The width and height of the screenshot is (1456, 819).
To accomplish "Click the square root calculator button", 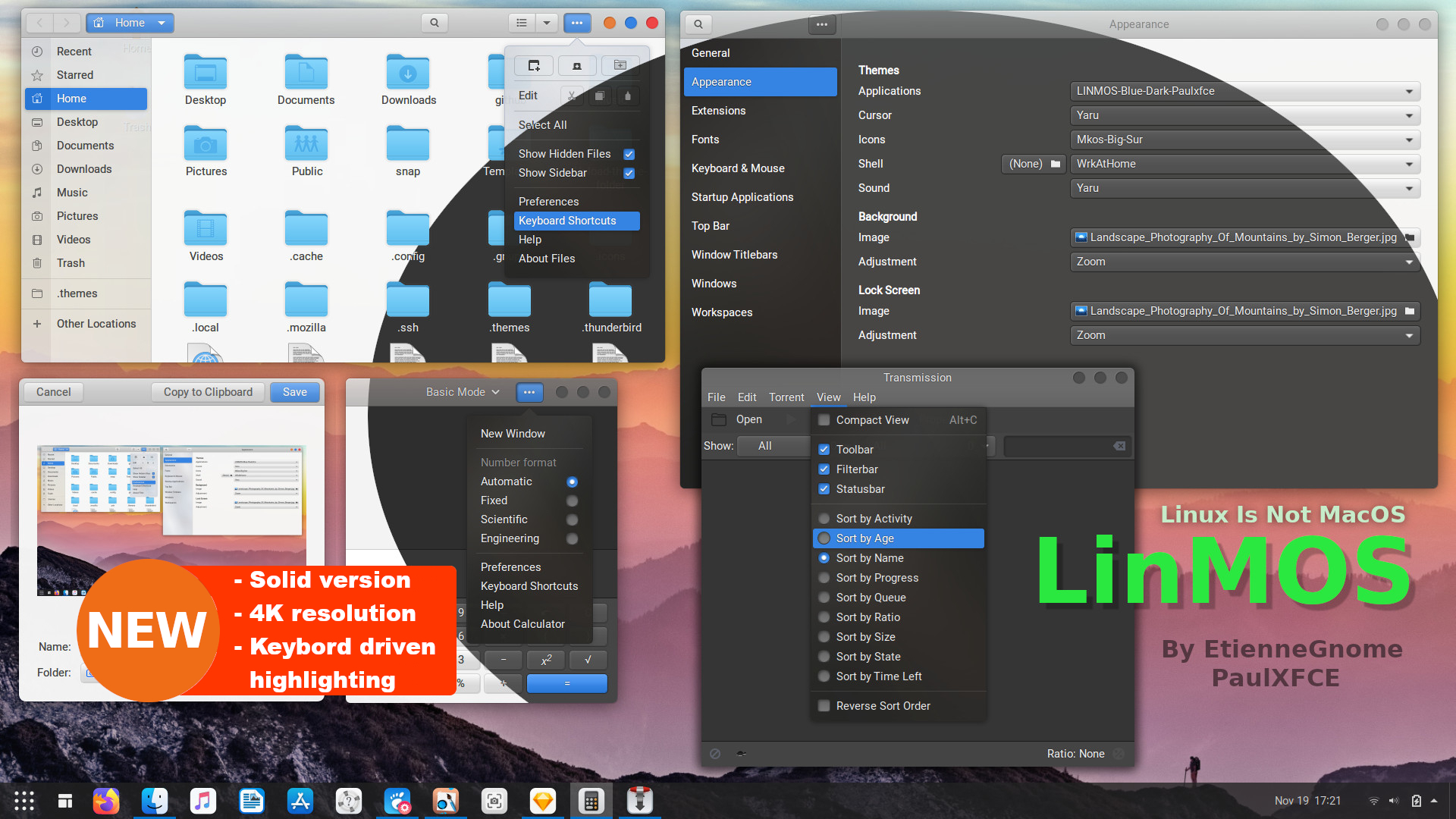I will 588,660.
